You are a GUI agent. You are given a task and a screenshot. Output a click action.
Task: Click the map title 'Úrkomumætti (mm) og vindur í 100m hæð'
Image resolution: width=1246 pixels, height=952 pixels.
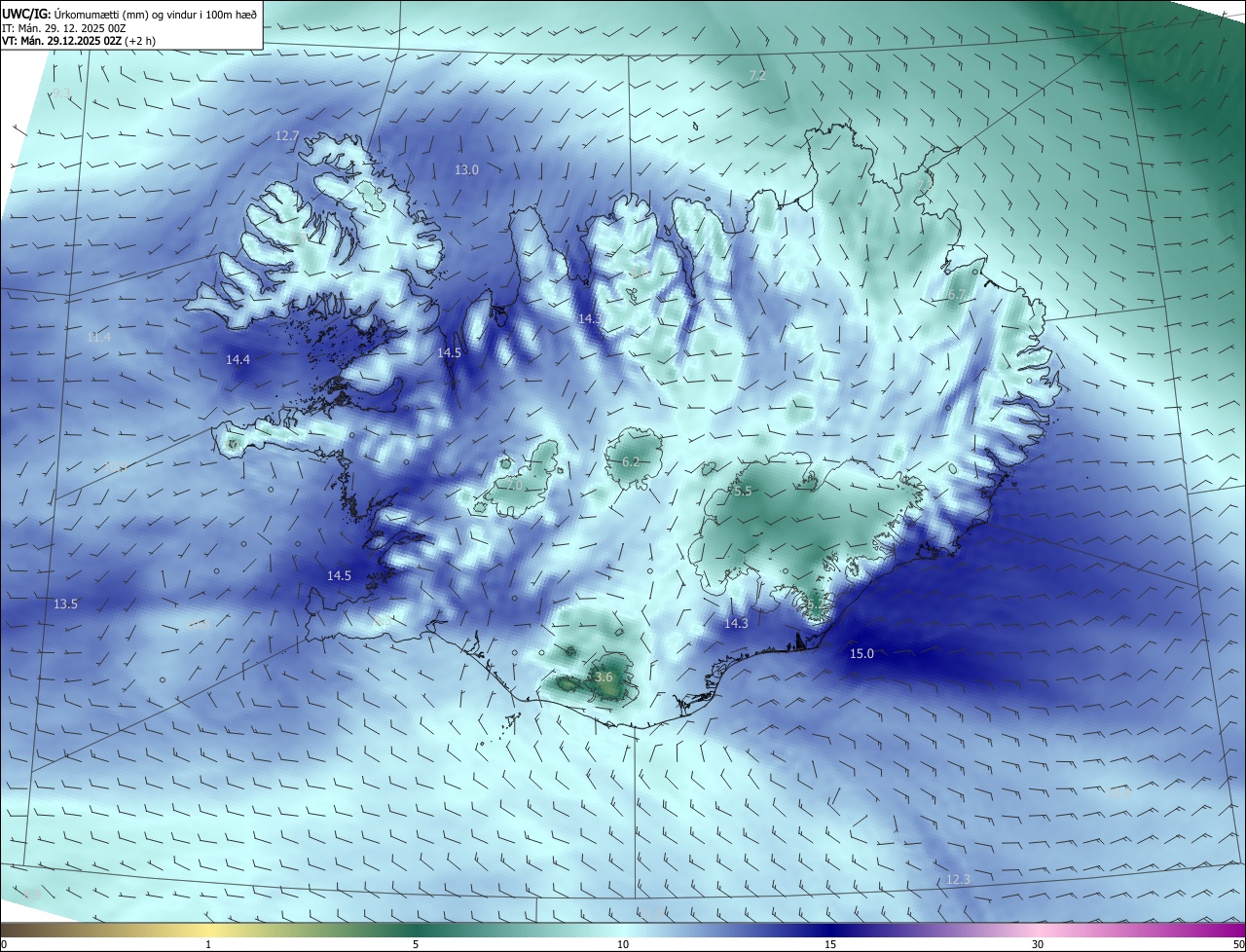(x=155, y=14)
